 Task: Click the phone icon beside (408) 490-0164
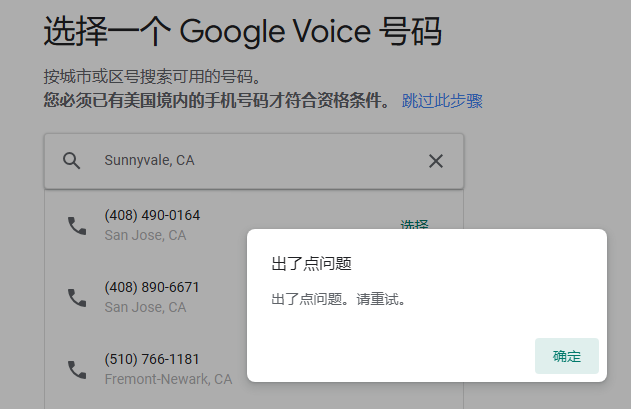[x=77, y=225]
